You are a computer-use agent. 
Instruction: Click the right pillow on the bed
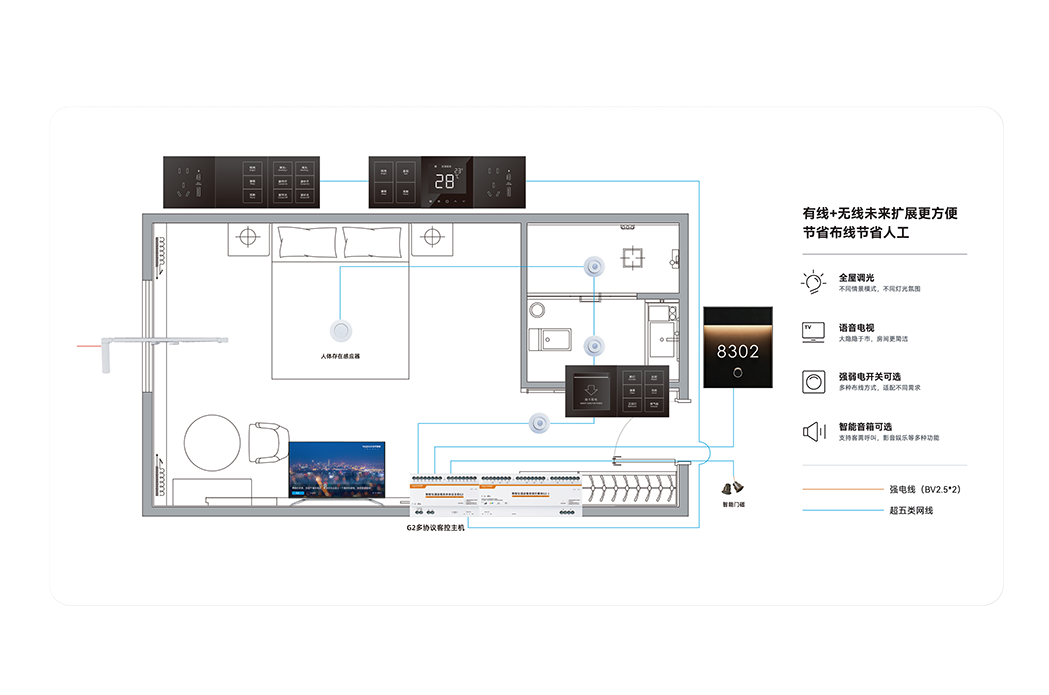pos(373,241)
